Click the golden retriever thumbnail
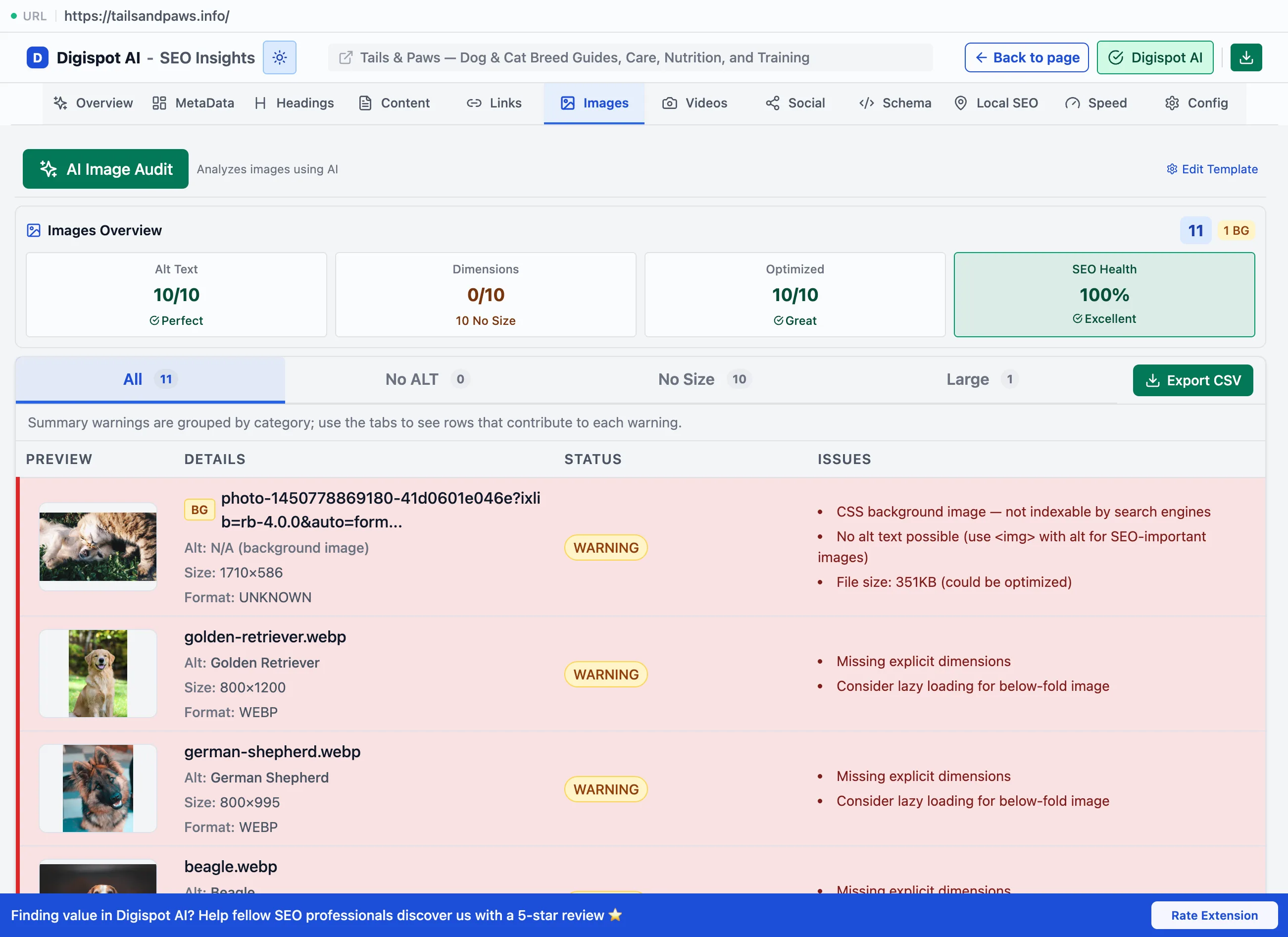The image size is (1288, 937). pyautogui.click(x=98, y=674)
